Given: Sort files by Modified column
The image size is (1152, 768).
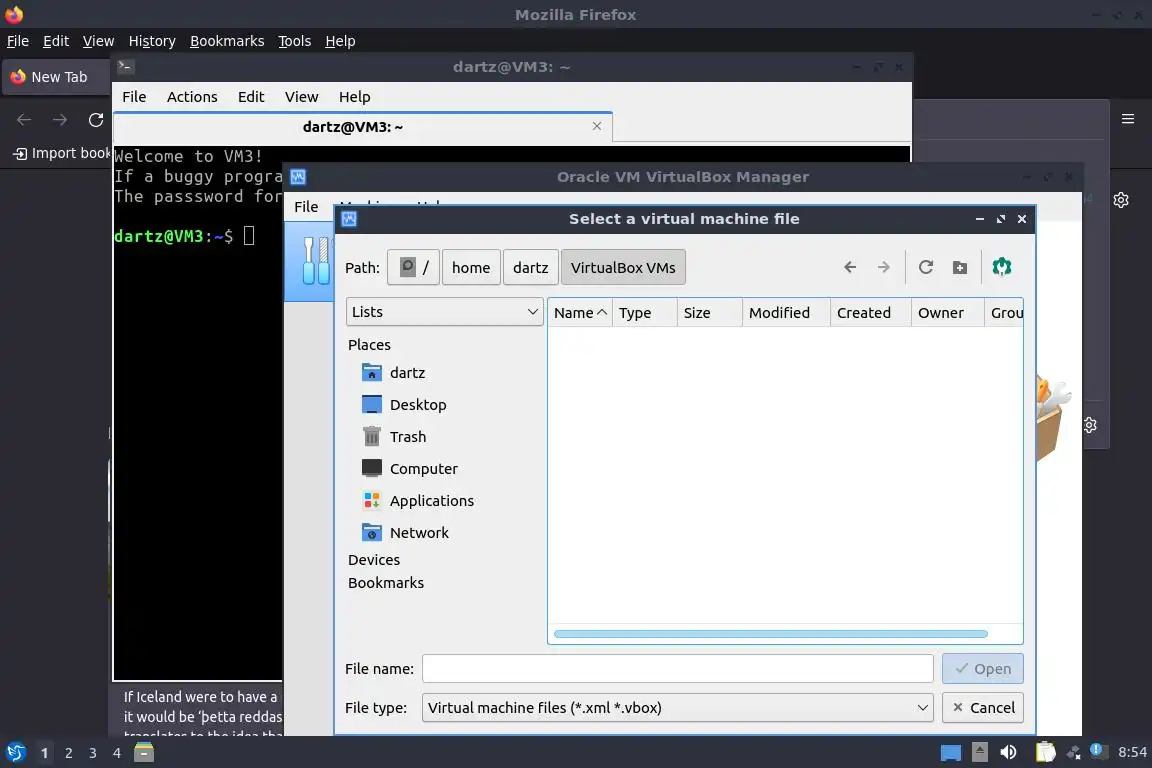Looking at the screenshot, I should [x=786, y=313].
